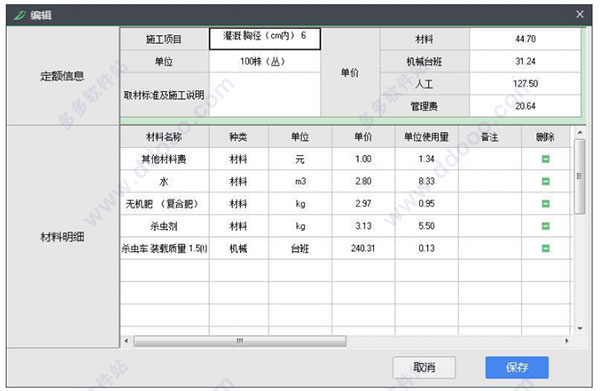Viewport: 600px width, 391px height.
Task: Click the 备注 column header
Action: pos(489,137)
